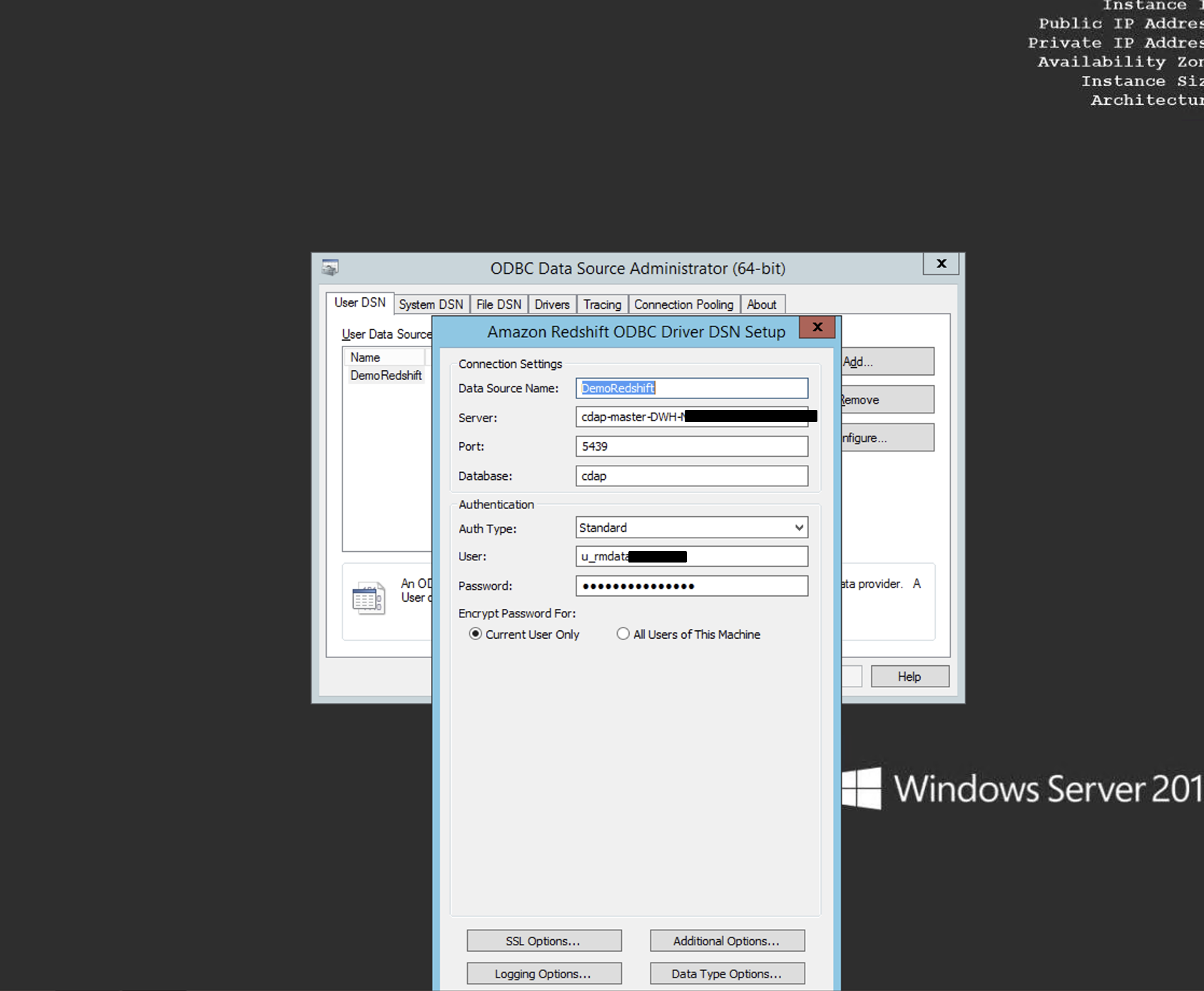The width and height of the screenshot is (1204, 991).
Task: Open the File DSN tab
Action: point(499,304)
